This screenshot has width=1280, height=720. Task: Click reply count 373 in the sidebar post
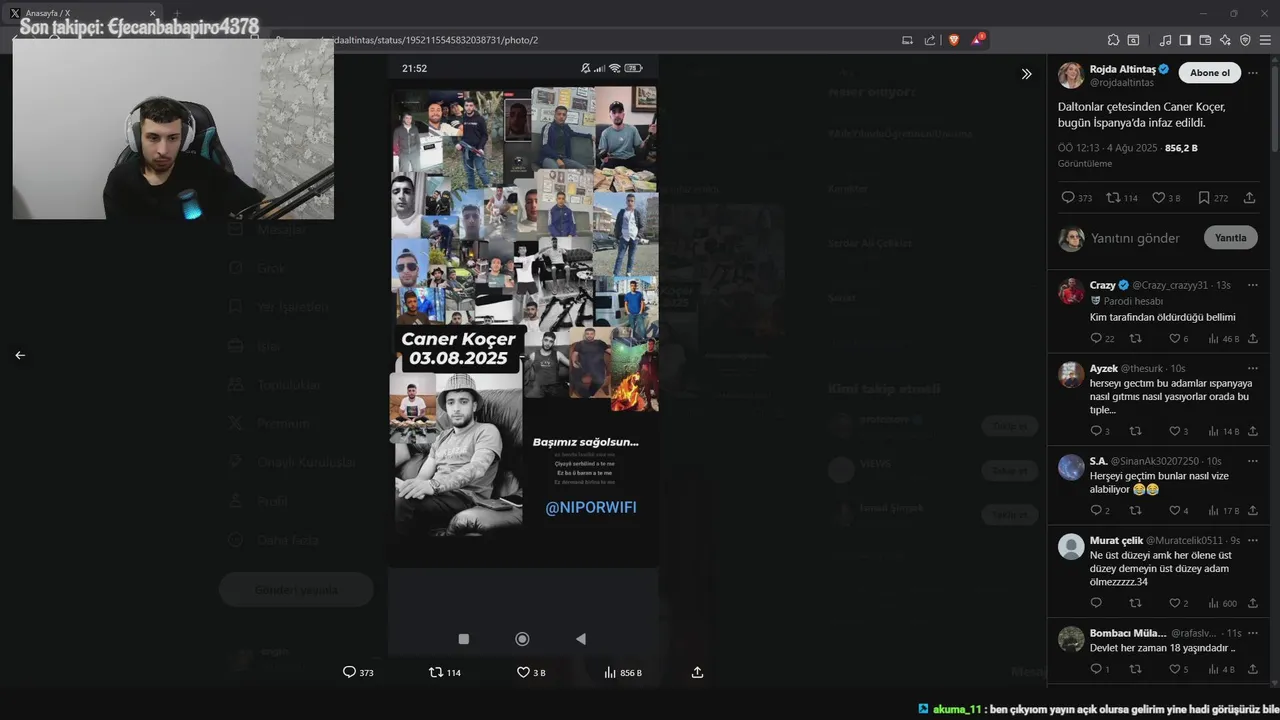1076,198
